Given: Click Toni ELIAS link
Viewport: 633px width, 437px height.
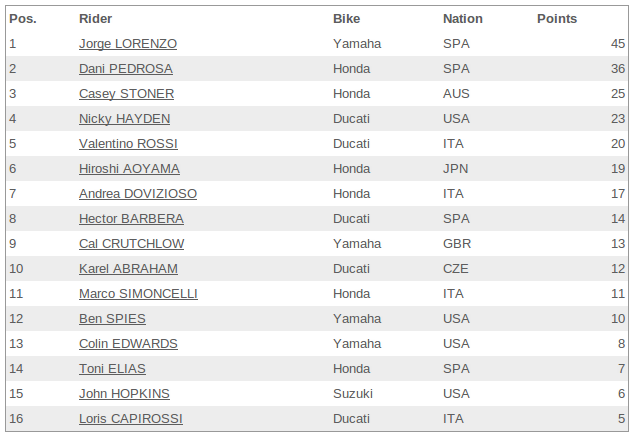Looking at the screenshot, I should coord(112,369).
